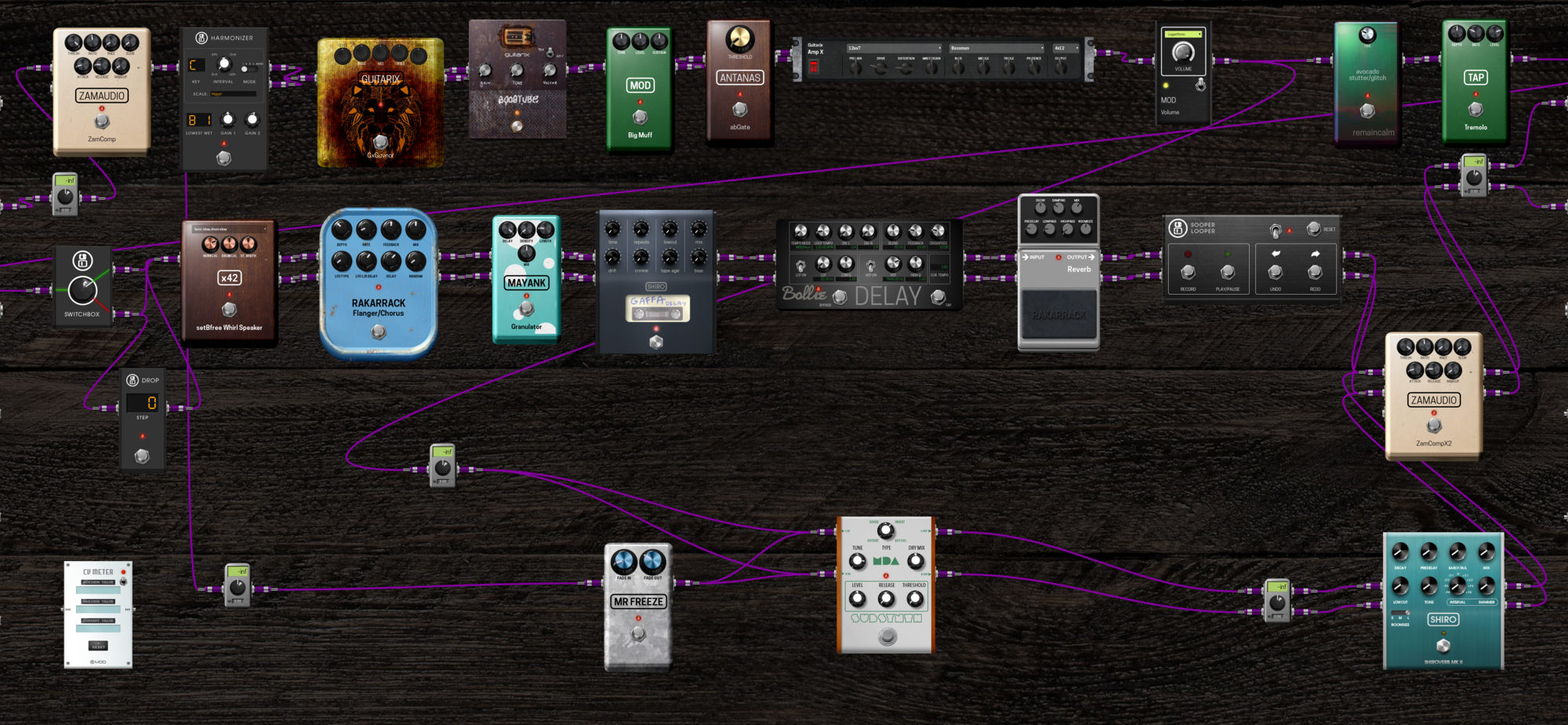The image size is (1568, 725).
Task: Open the 12ax7 tube dropdown on Amp X
Action: pyautogui.click(x=894, y=48)
